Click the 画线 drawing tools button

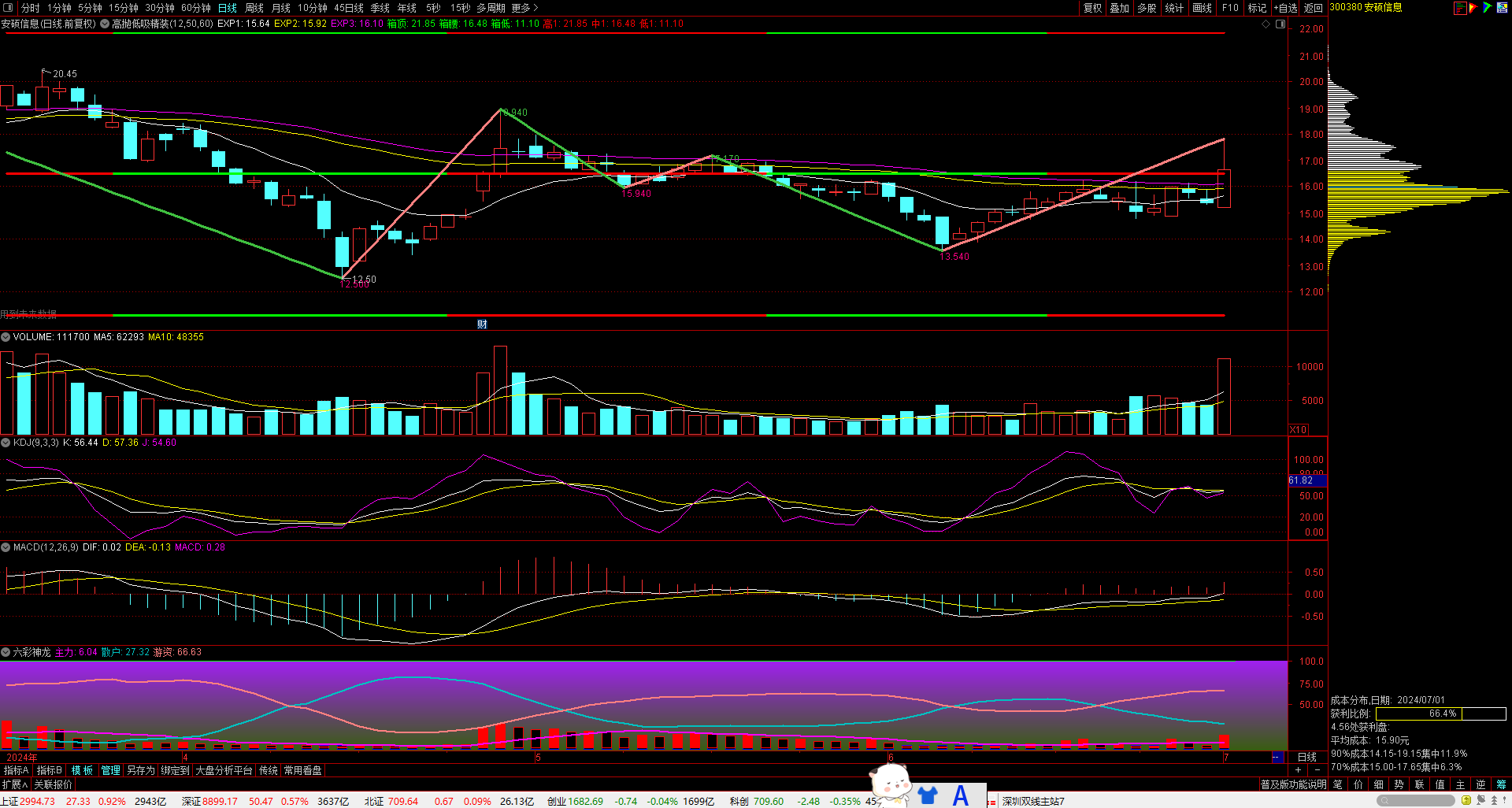coord(1202,8)
